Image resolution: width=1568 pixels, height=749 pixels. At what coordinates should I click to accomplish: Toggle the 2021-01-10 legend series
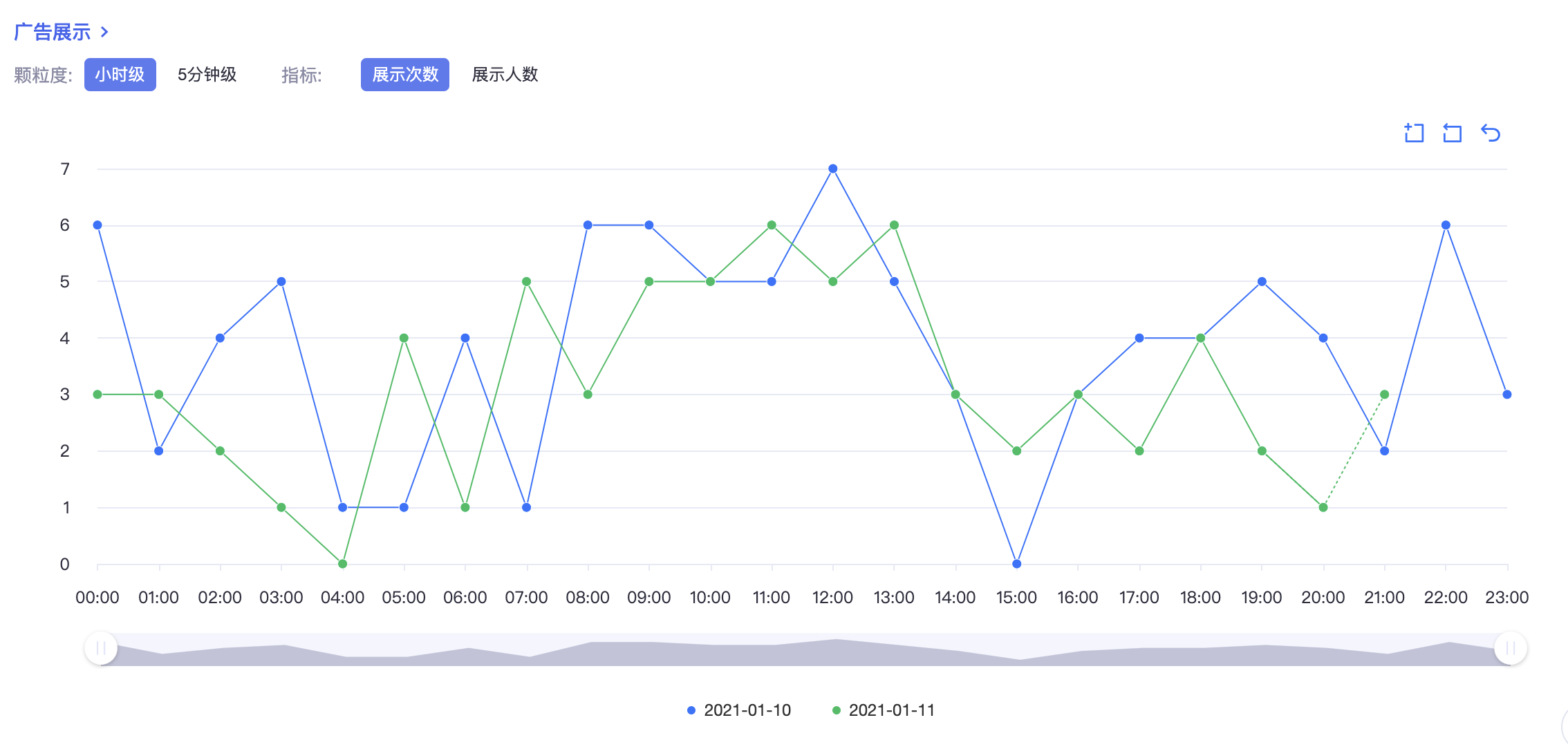tap(739, 710)
